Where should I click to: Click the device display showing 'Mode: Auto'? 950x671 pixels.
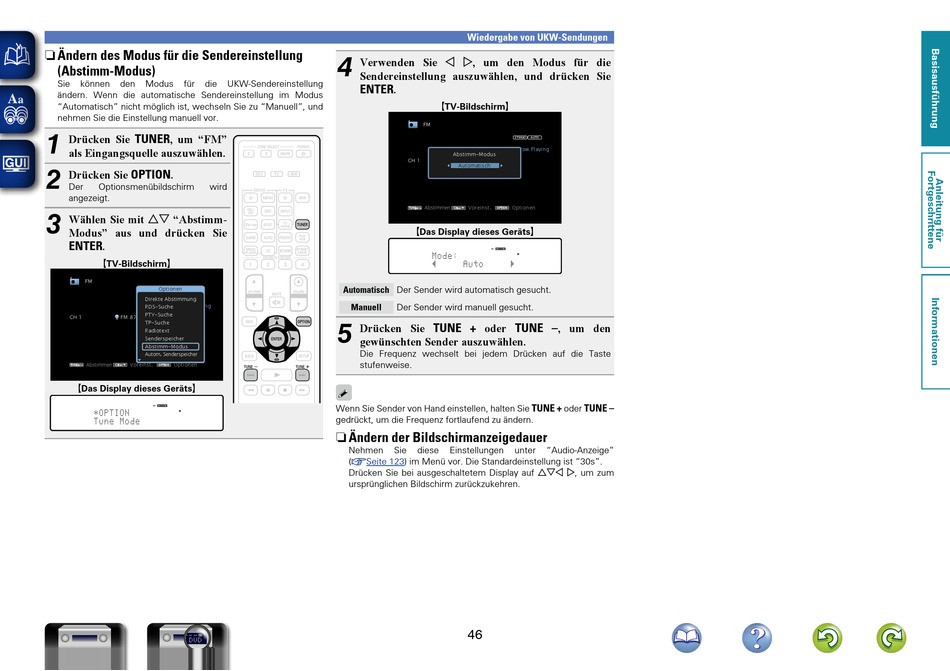(475, 256)
